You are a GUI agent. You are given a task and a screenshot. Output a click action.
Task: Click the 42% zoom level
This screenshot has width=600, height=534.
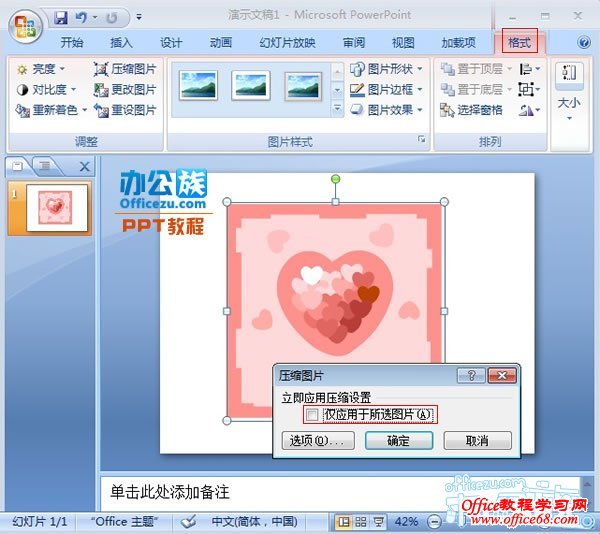406,522
